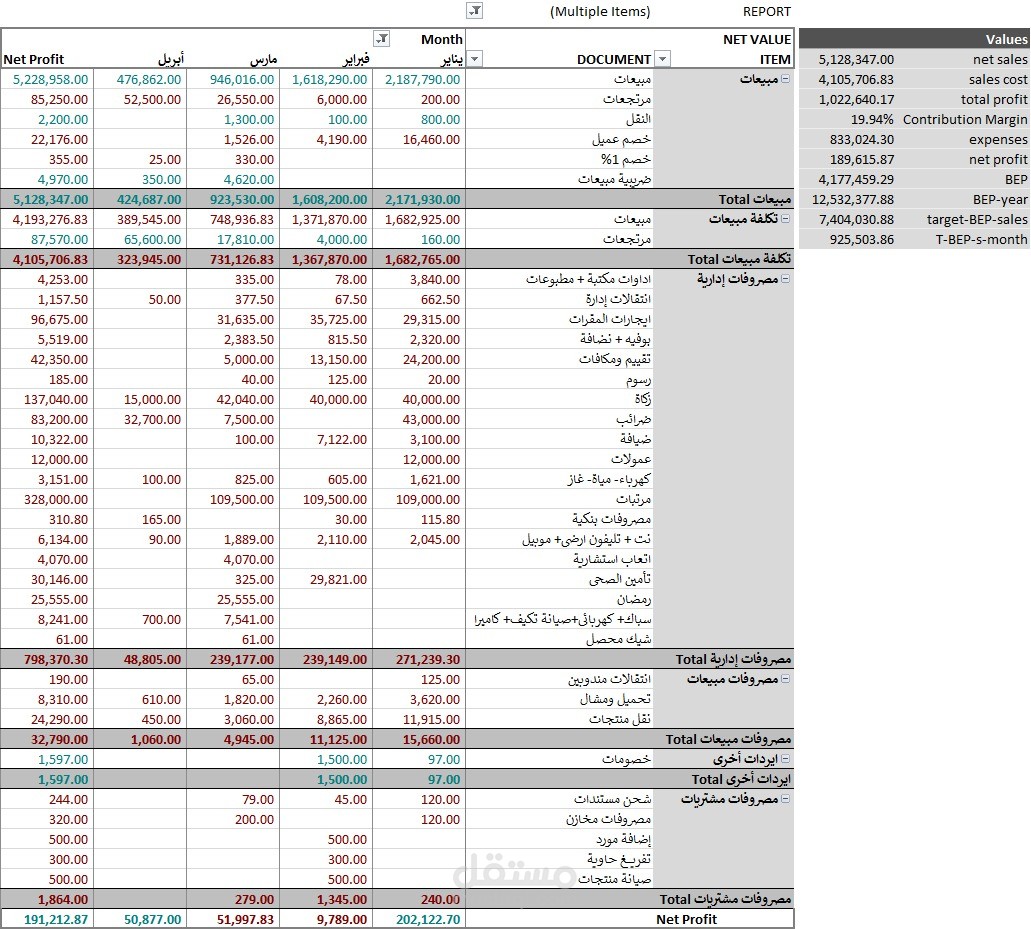The image size is (1031, 929).
Task: Select the أبريل month column header
Action: 171,59
